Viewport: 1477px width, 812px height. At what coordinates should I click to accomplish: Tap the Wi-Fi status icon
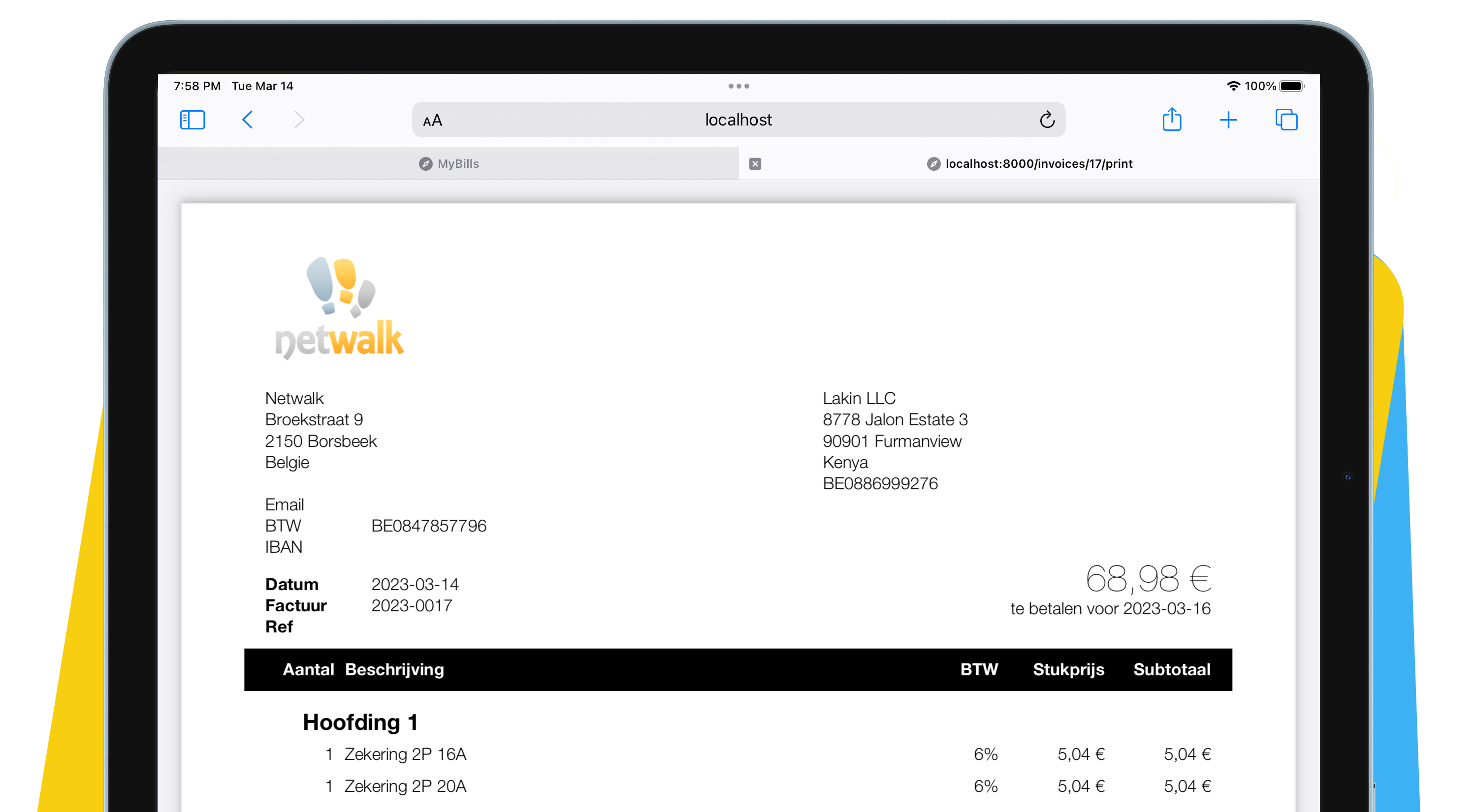click(1233, 86)
